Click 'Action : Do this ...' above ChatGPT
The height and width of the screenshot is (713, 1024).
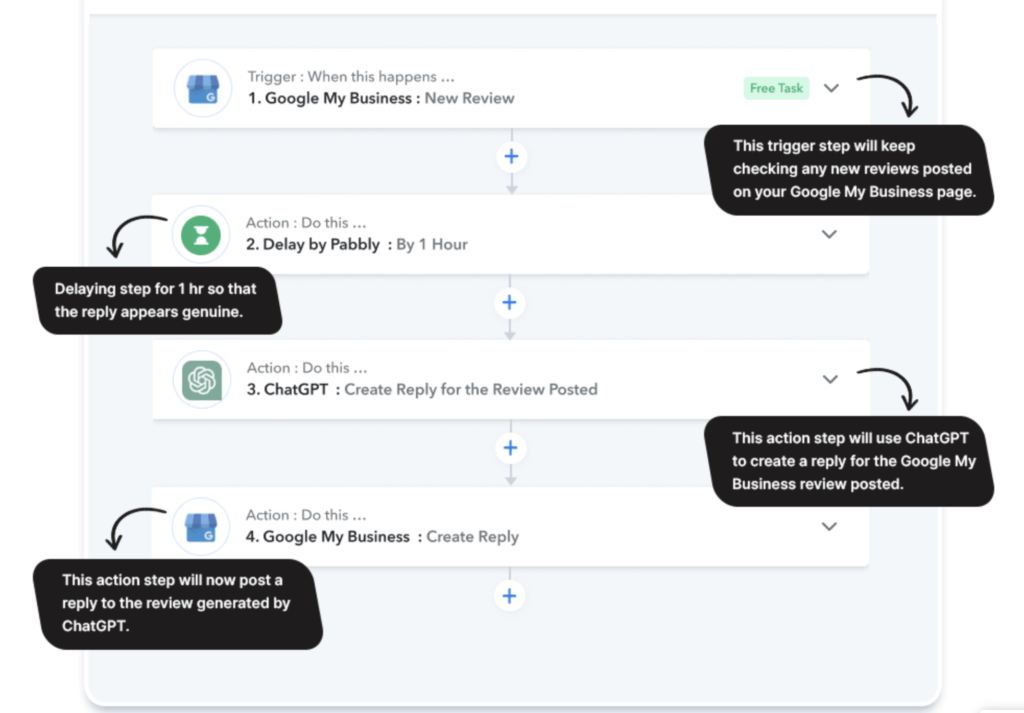coord(307,368)
